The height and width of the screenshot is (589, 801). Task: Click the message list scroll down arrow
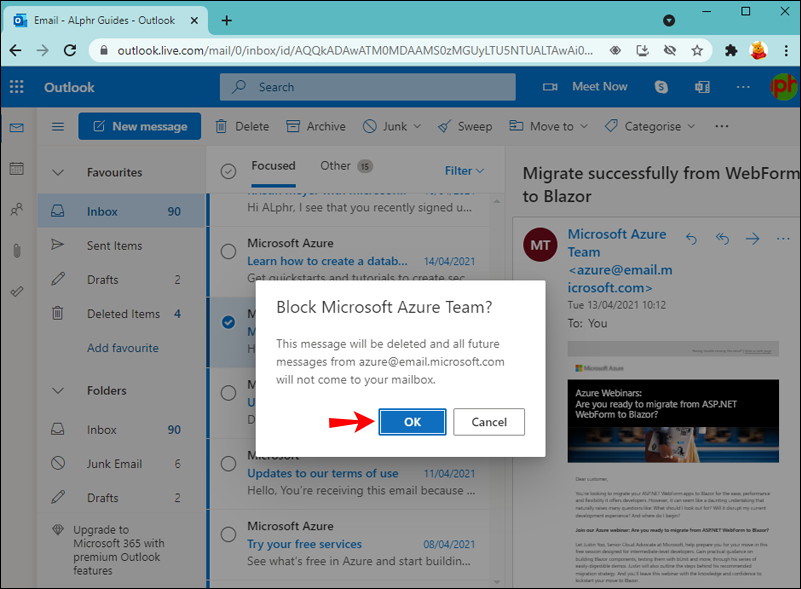497,581
